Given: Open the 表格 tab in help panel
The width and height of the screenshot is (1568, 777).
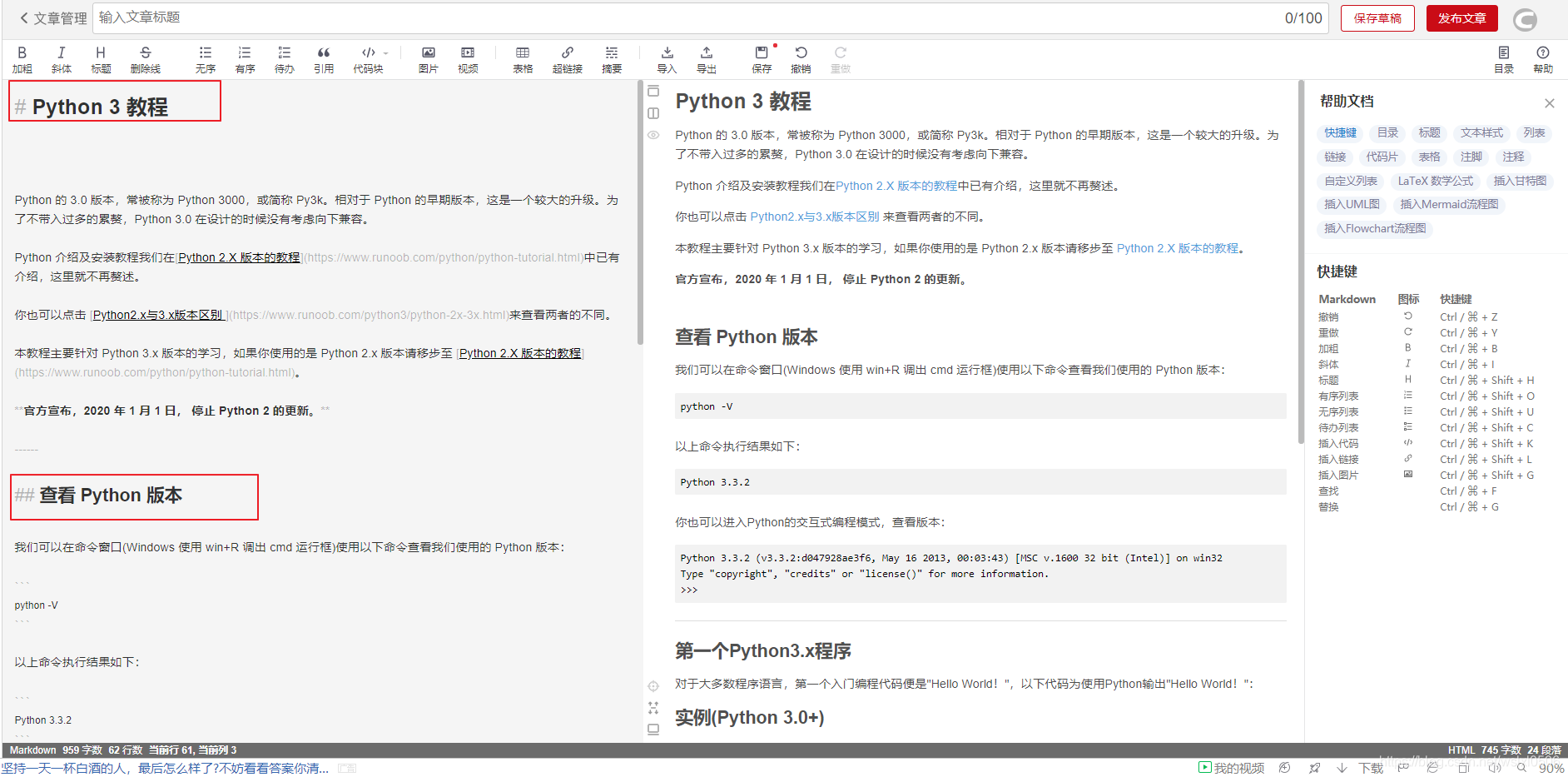Looking at the screenshot, I should (1429, 157).
